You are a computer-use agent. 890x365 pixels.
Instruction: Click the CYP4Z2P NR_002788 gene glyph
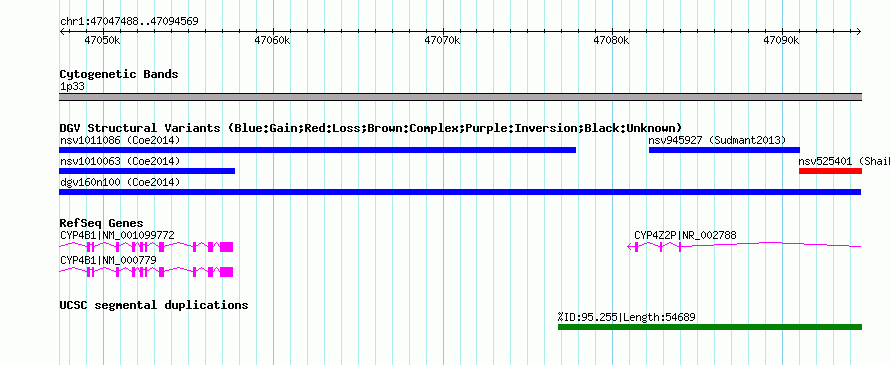(744, 246)
